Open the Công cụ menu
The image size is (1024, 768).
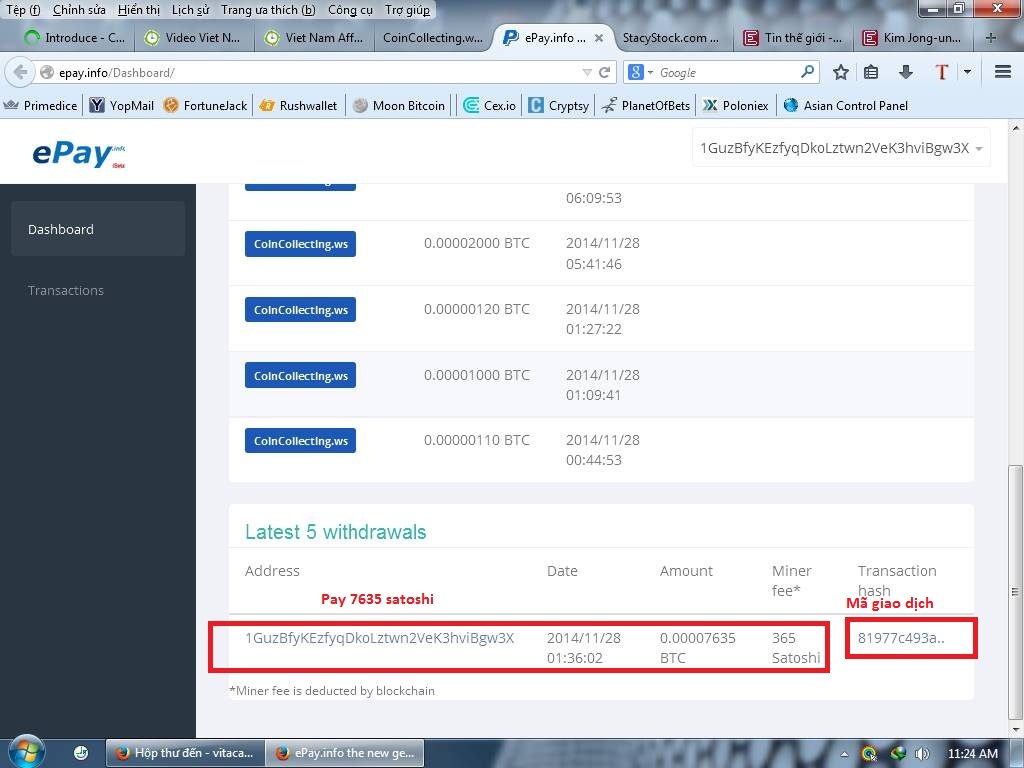350,10
